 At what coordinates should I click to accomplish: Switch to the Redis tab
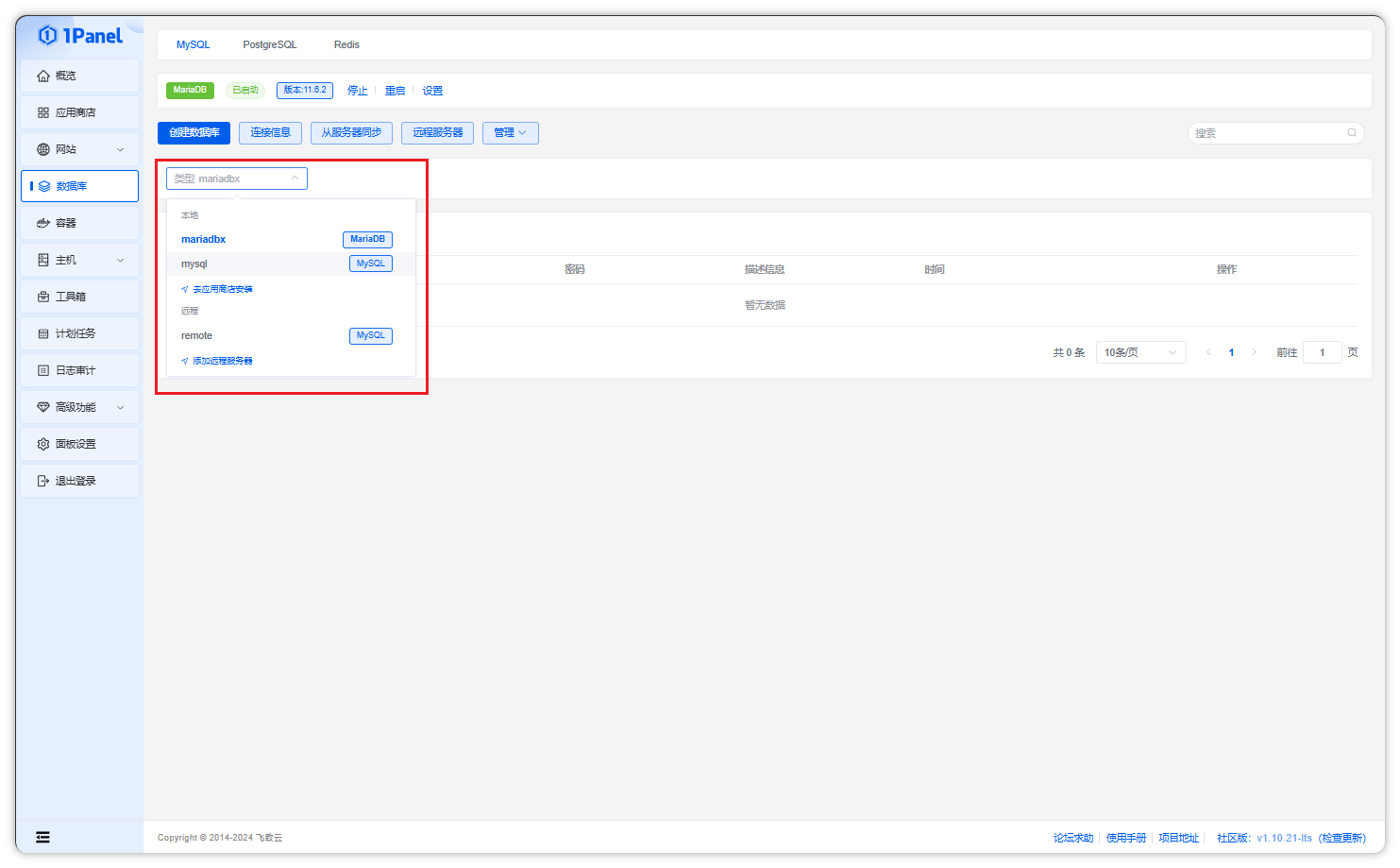pos(346,44)
